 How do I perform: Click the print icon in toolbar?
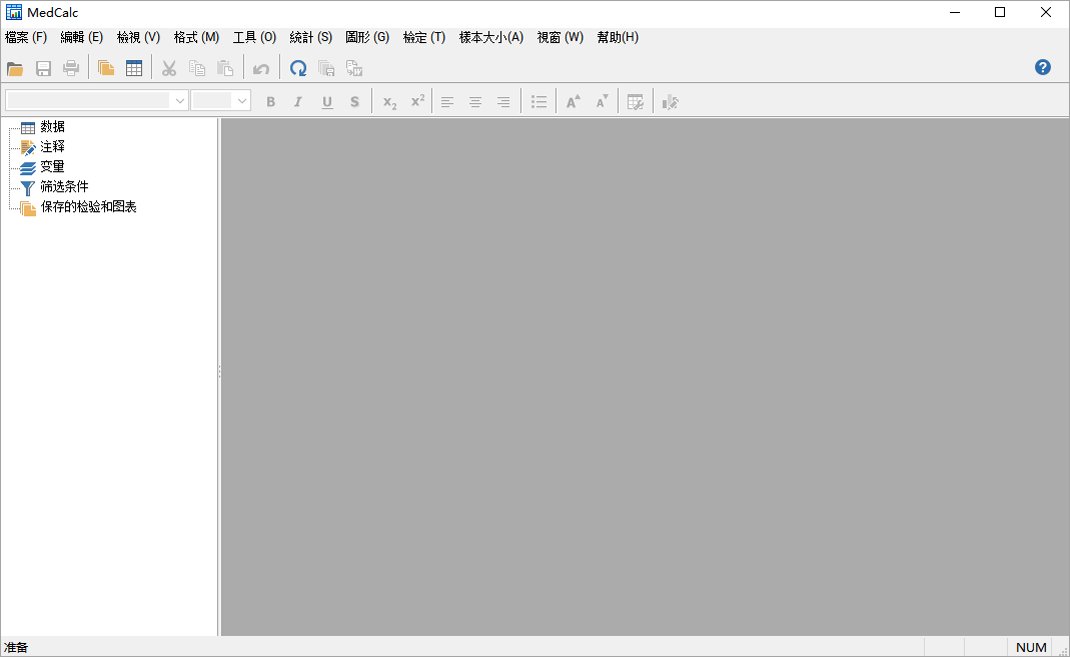(x=71, y=68)
